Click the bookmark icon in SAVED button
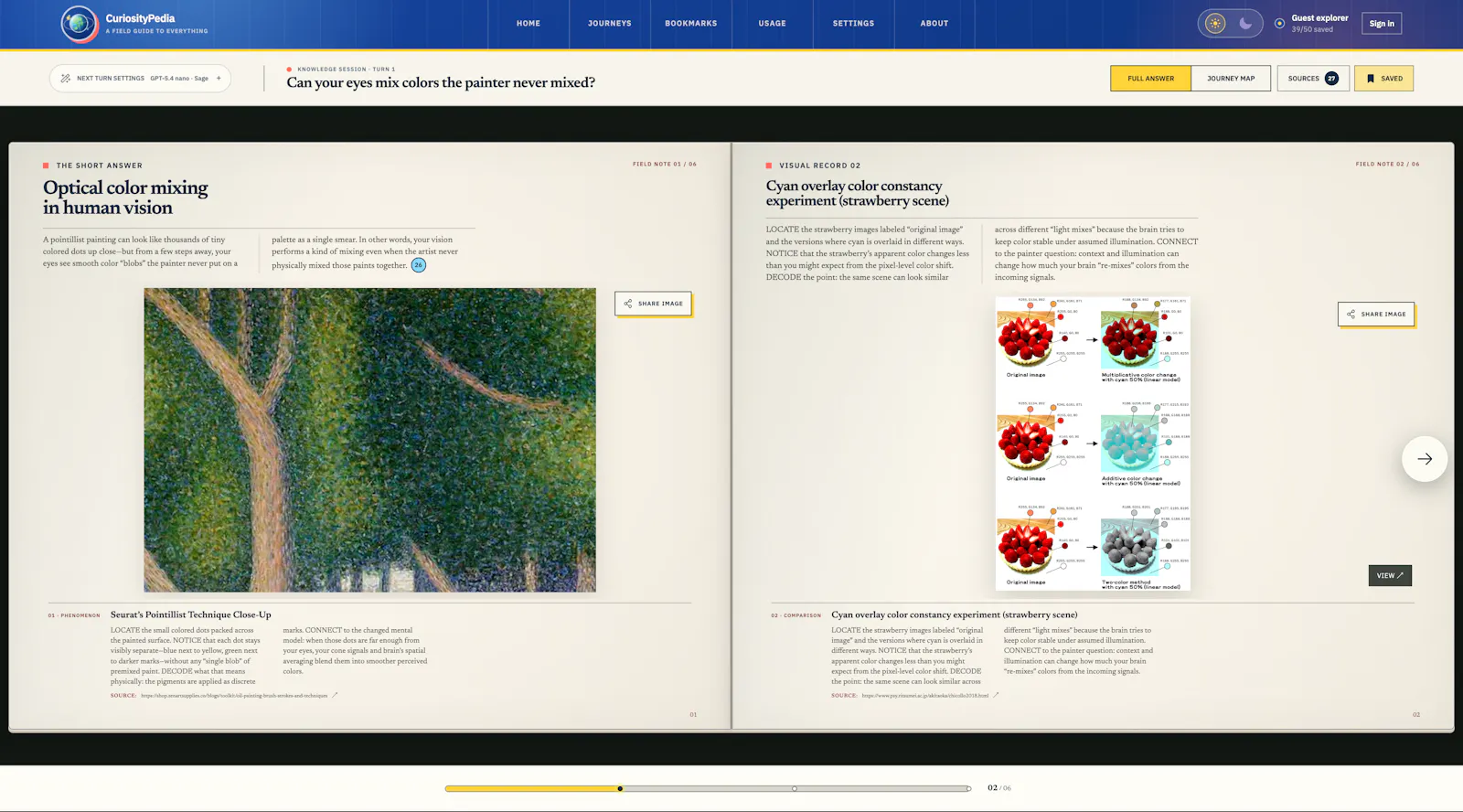The width and height of the screenshot is (1463, 812). 1371,79
